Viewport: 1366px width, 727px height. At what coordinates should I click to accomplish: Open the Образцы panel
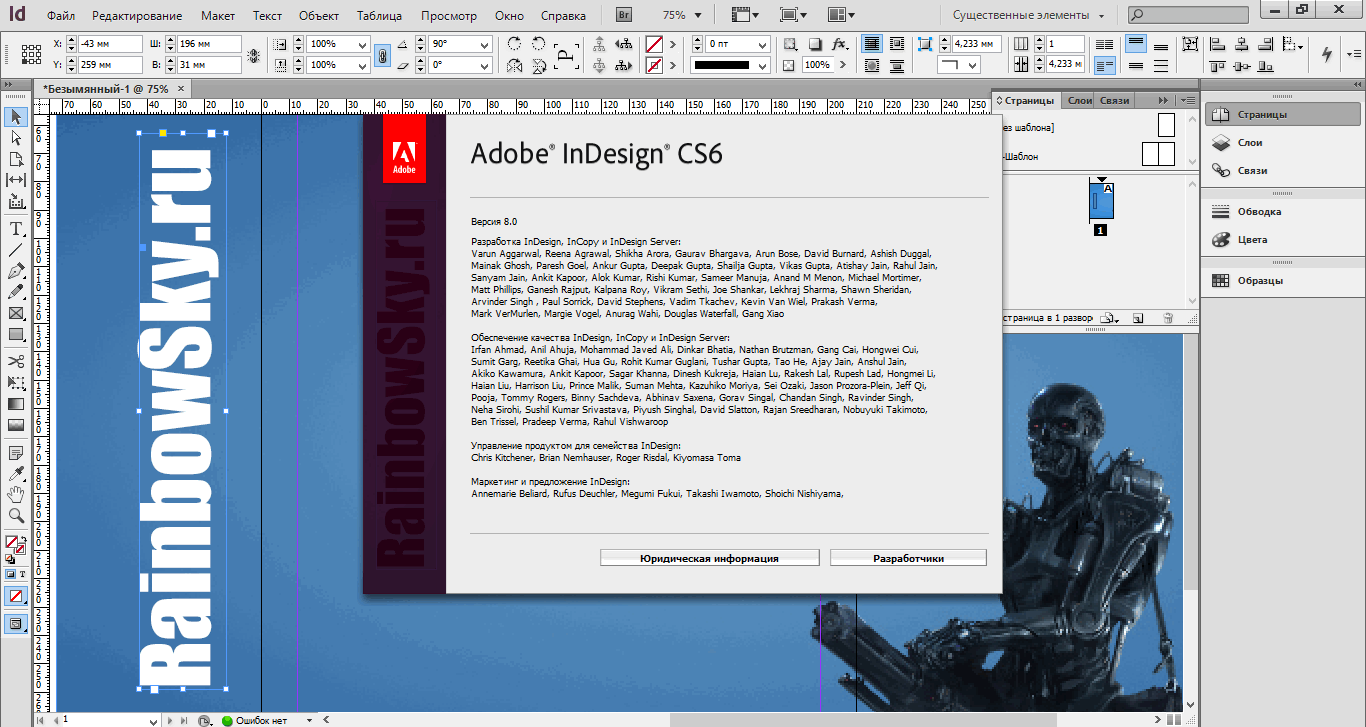coord(1283,281)
